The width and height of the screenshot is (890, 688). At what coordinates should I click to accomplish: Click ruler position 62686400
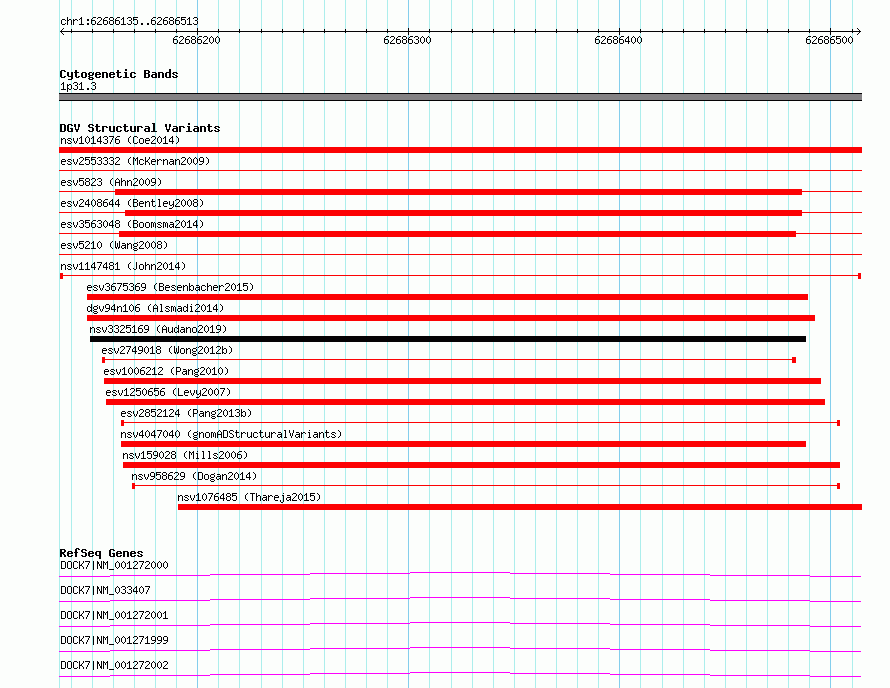[618, 40]
